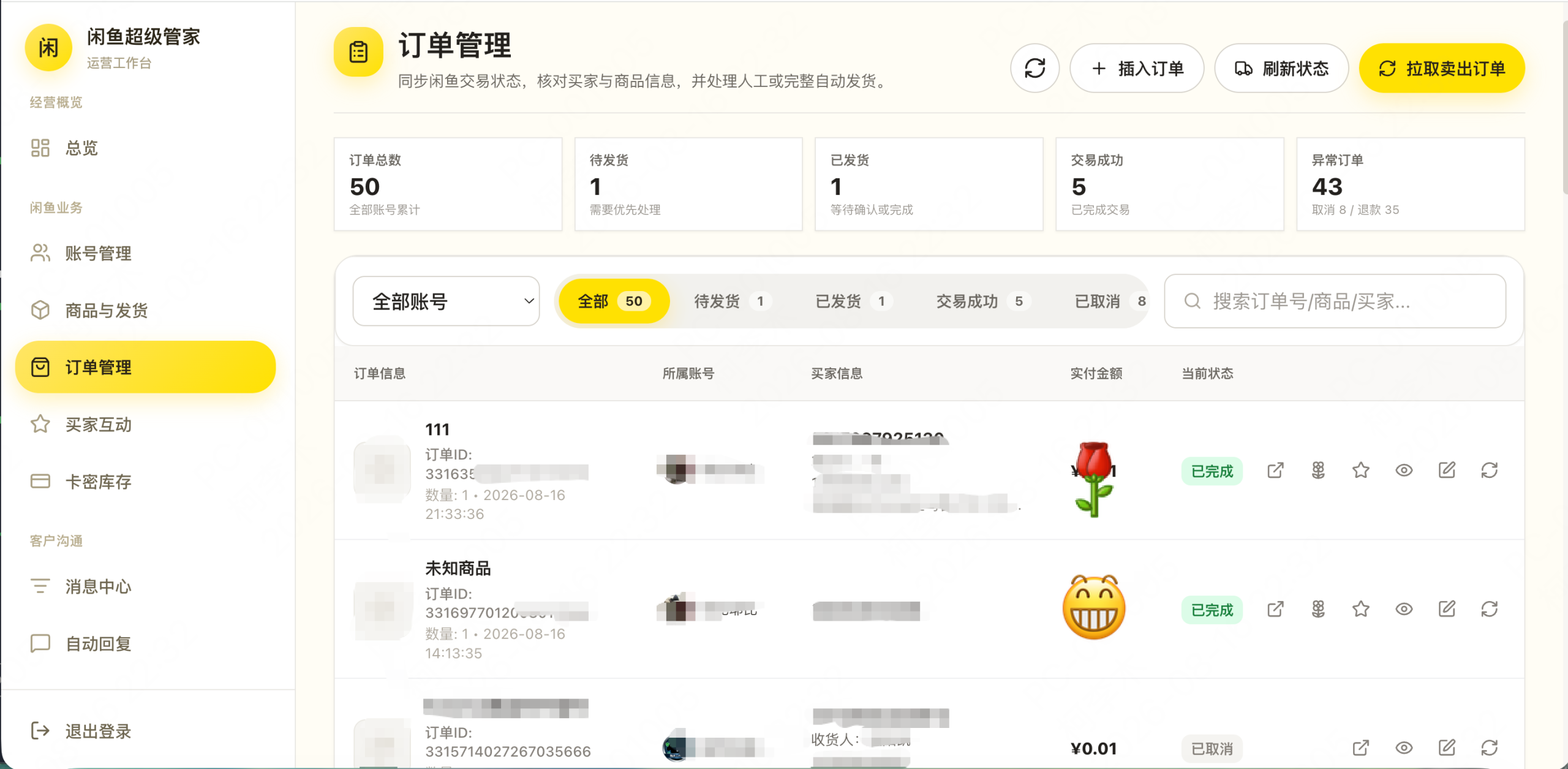Open 卡密库存 in sidebar
The image size is (1568, 769).
coord(145,481)
